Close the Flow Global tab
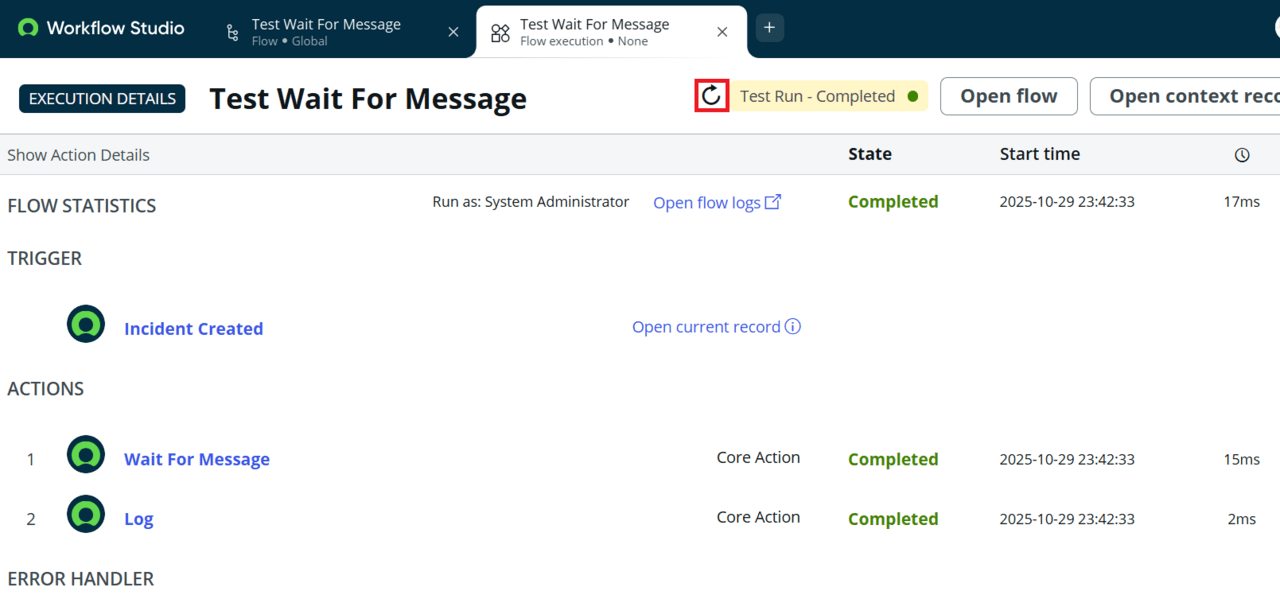The width and height of the screenshot is (1280, 595). 453,32
